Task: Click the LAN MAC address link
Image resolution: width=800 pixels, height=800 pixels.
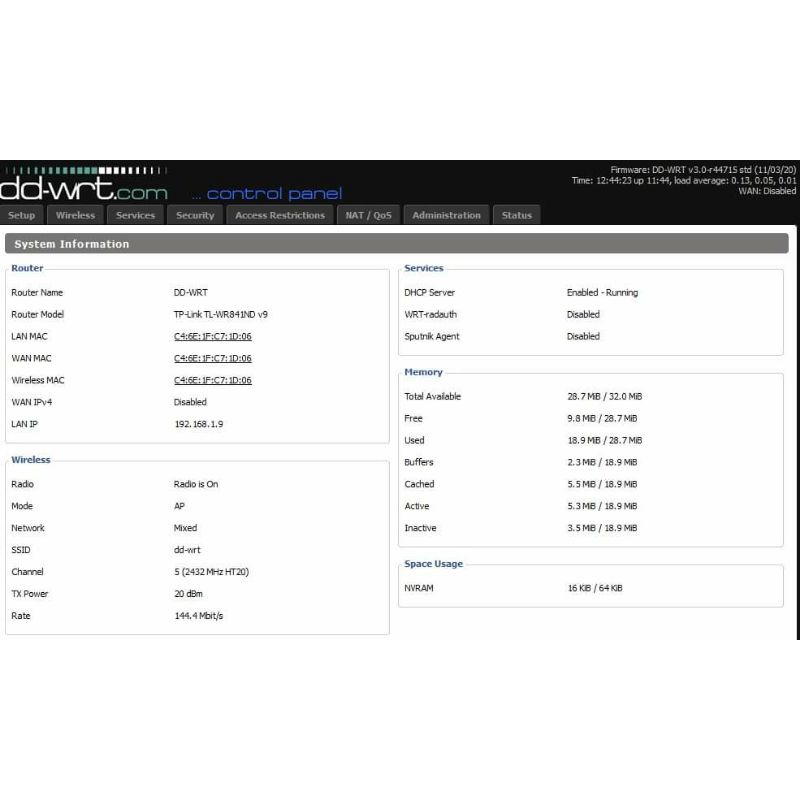Action: pyautogui.click(x=213, y=336)
